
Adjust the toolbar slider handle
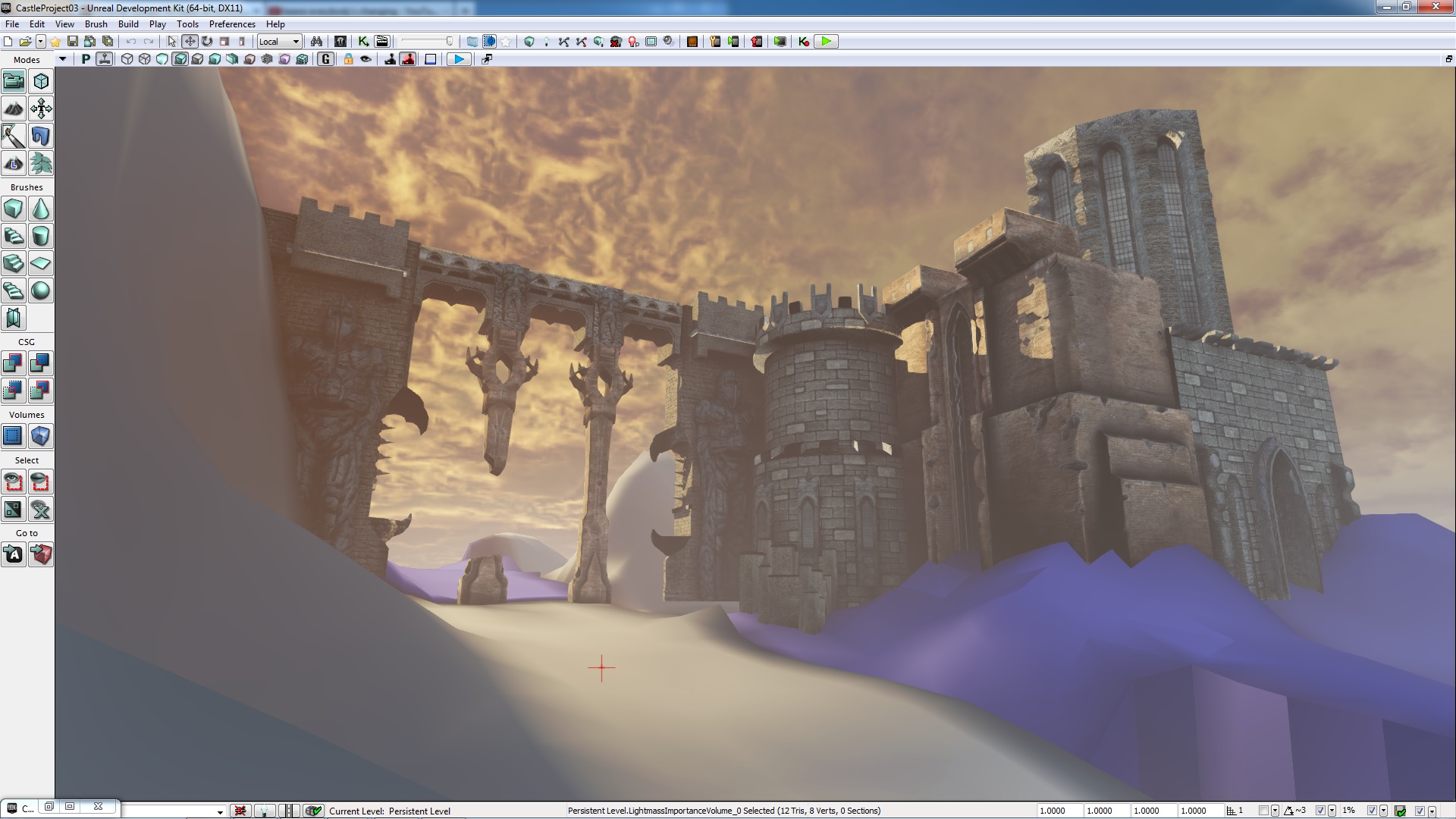click(x=449, y=42)
